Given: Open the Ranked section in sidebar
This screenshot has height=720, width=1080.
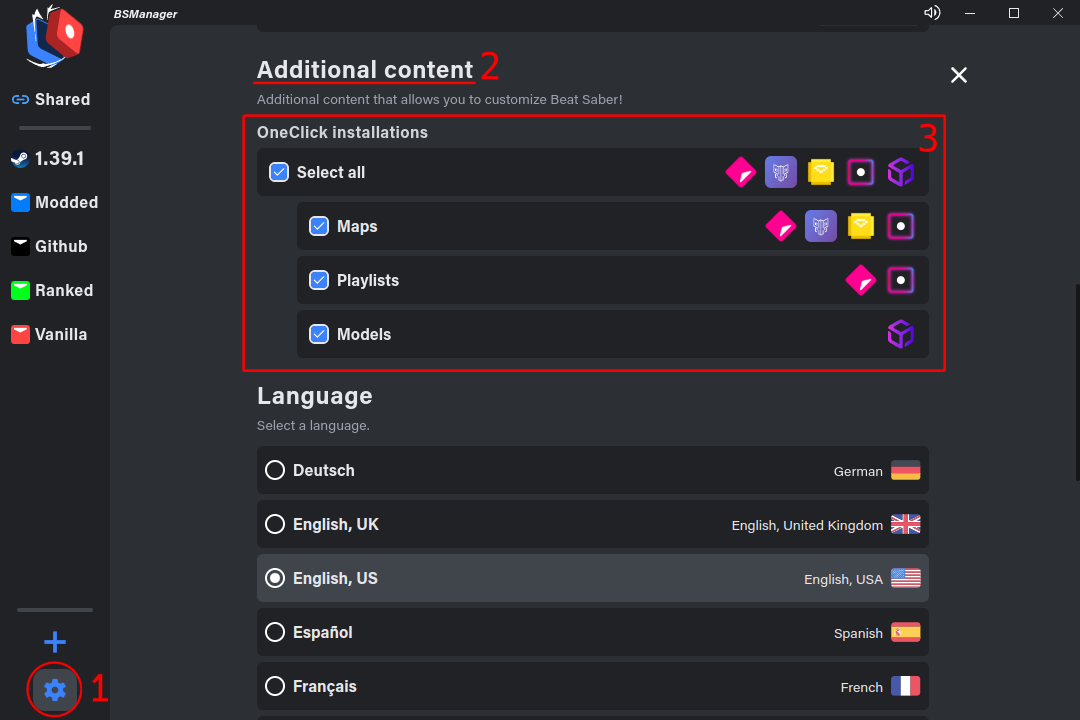Looking at the screenshot, I should pyautogui.click(x=55, y=290).
